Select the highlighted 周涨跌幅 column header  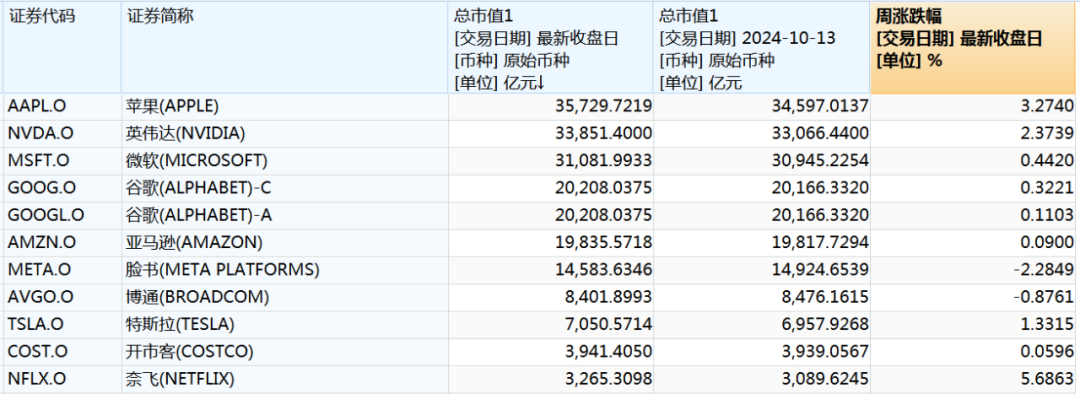973,48
